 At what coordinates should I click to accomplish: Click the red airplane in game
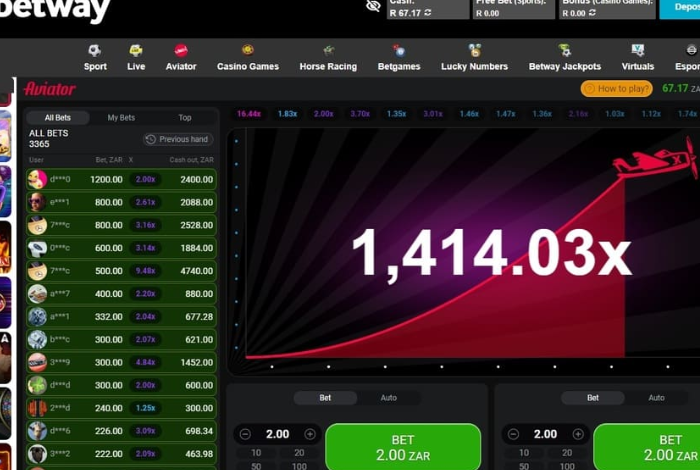655,160
